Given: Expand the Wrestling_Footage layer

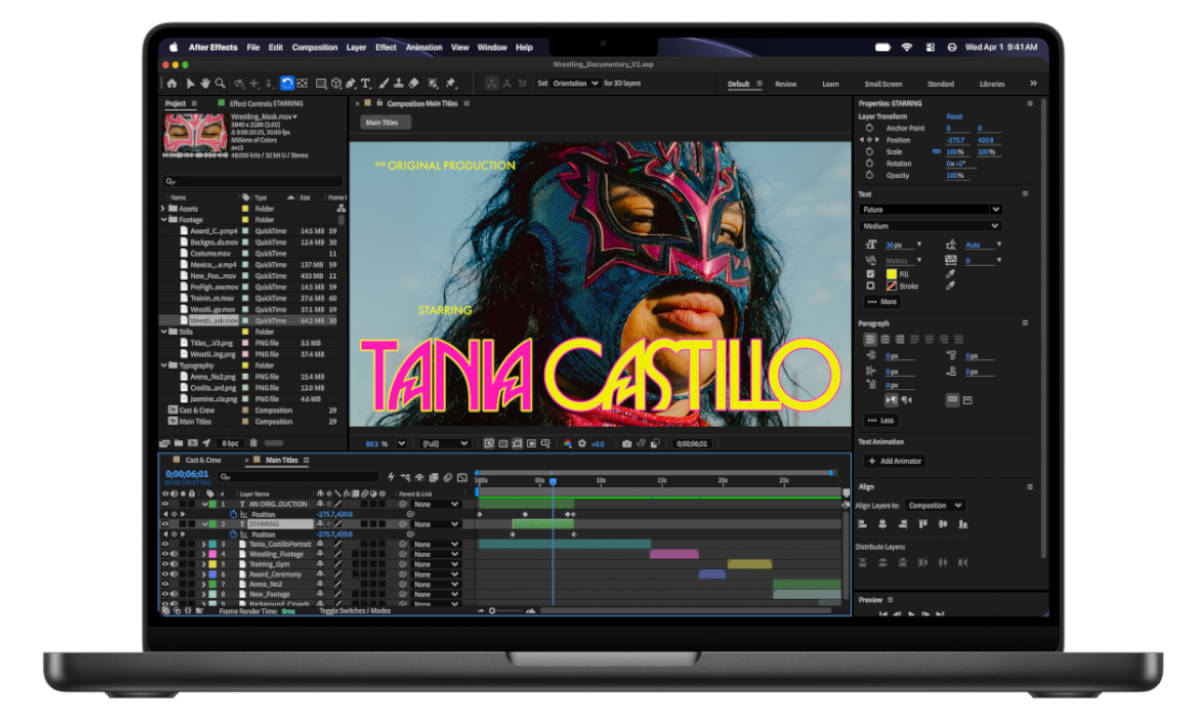Looking at the screenshot, I should point(203,554).
